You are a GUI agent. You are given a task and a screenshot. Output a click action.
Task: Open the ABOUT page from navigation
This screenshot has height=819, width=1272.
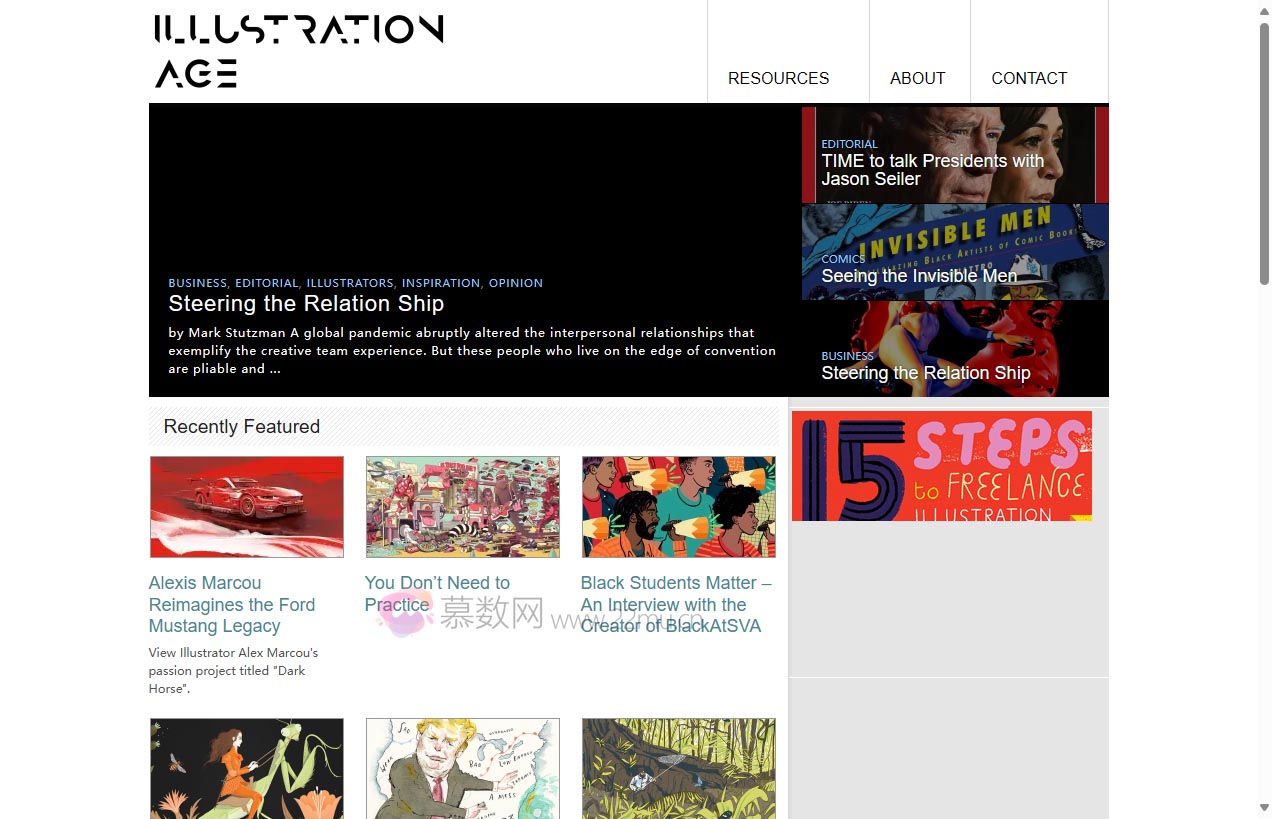tap(917, 78)
